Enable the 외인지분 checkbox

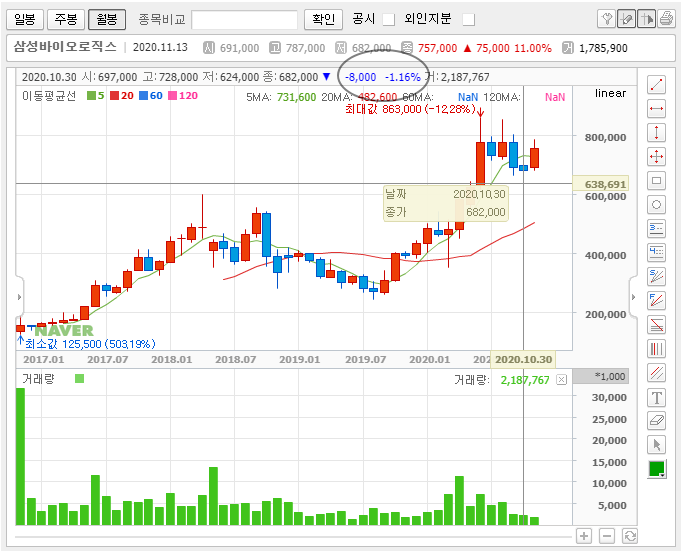coord(469,19)
